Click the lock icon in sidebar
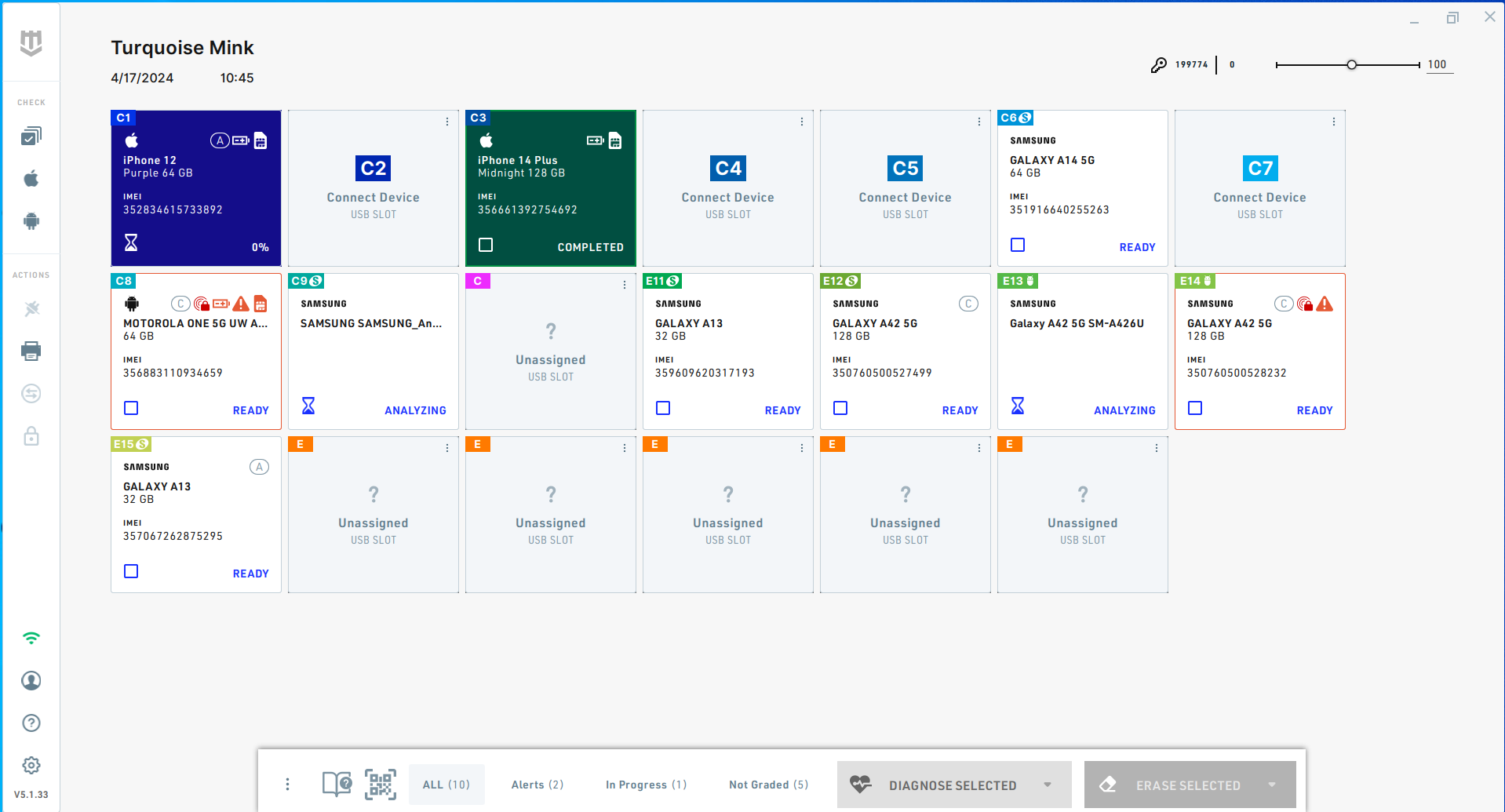1505x812 pixels. (x=31, y=436)
